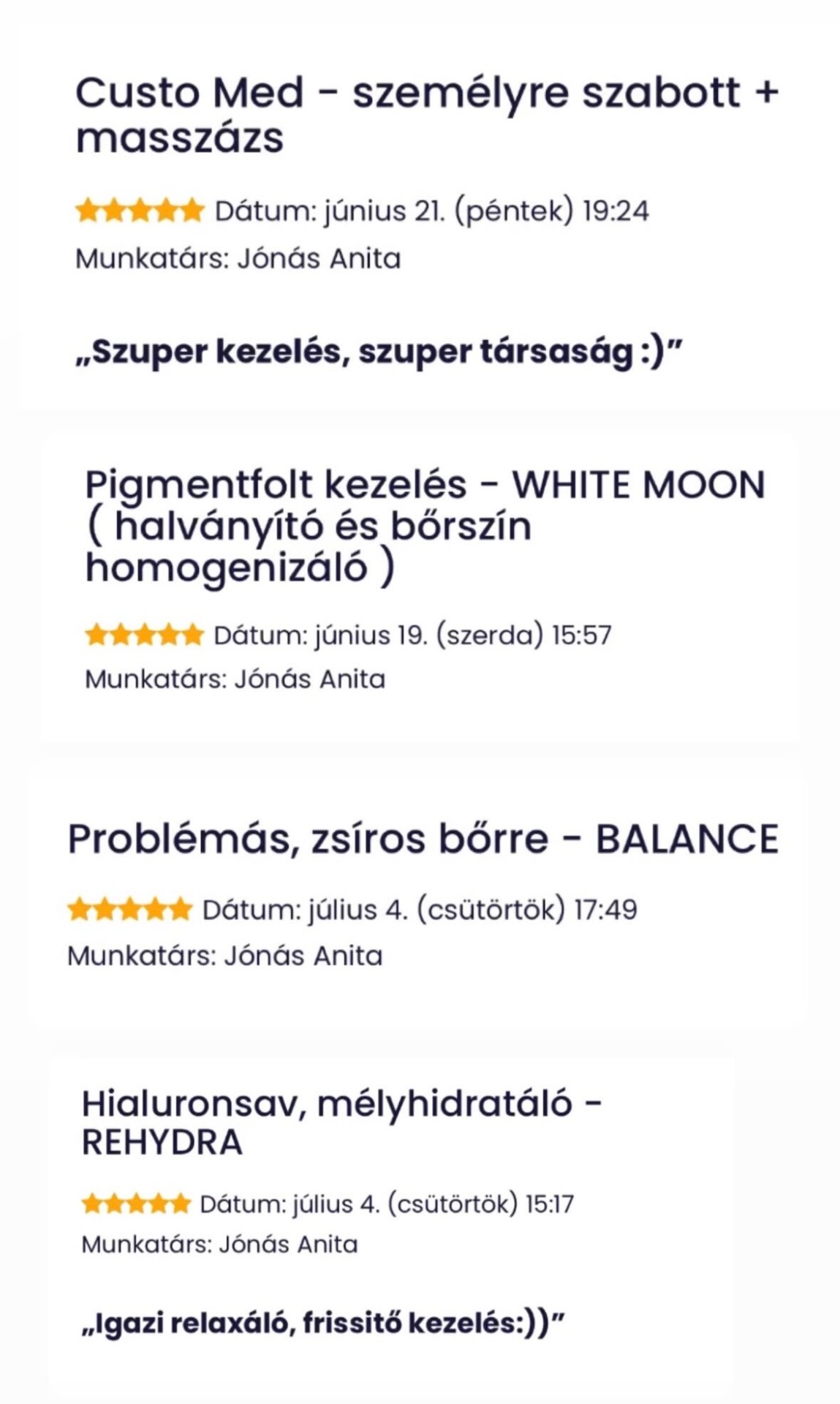Open the Hialuronsav, mélyhidratáló REHYDRA title
The image size is (840, 1404).
341,1122
